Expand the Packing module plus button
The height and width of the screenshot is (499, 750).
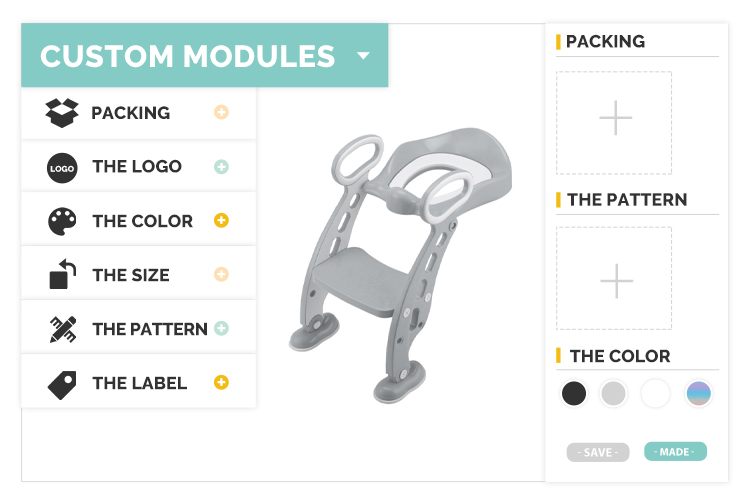pyautogui.click(x=221, y=112)
